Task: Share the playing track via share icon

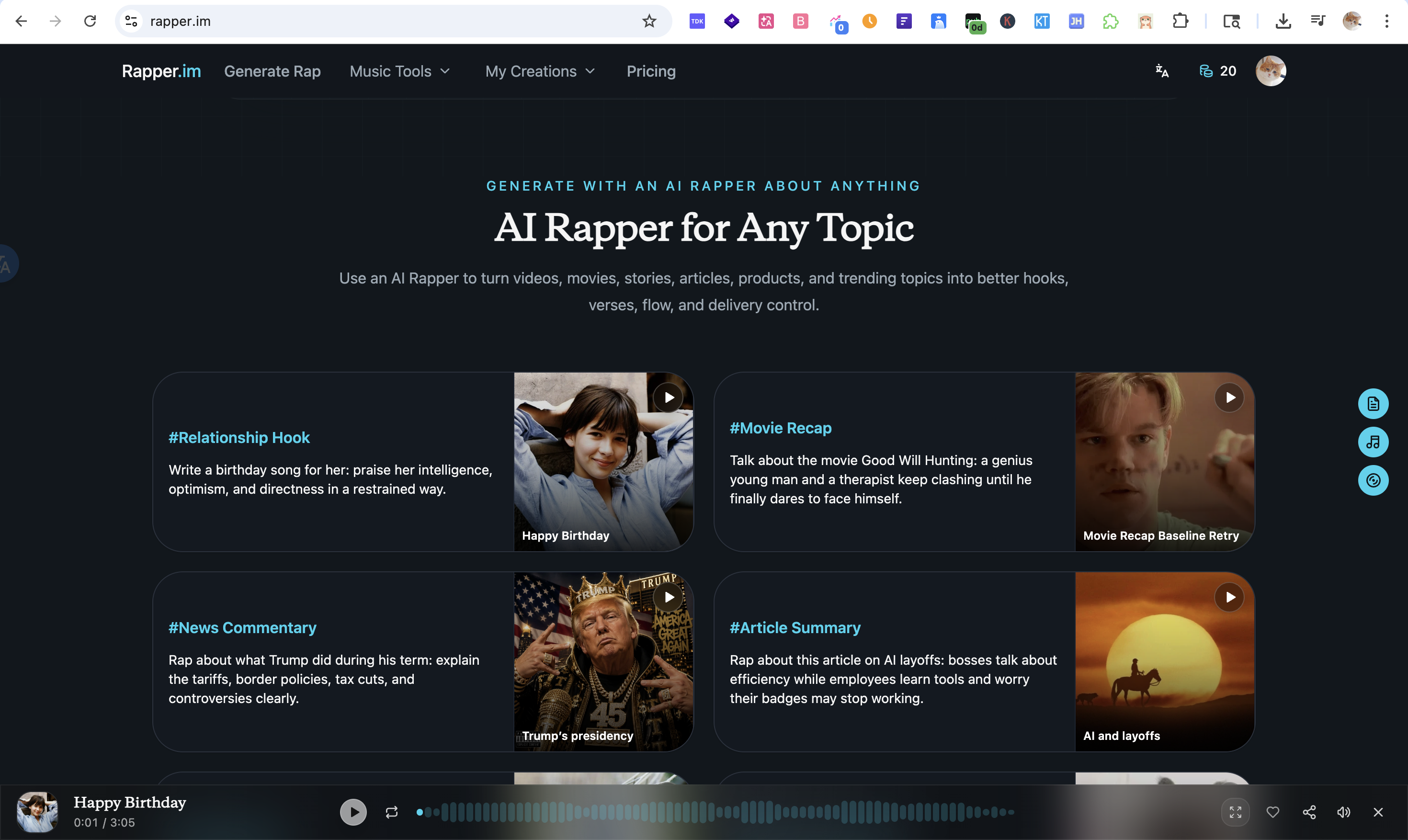Action: [1309, 812]
